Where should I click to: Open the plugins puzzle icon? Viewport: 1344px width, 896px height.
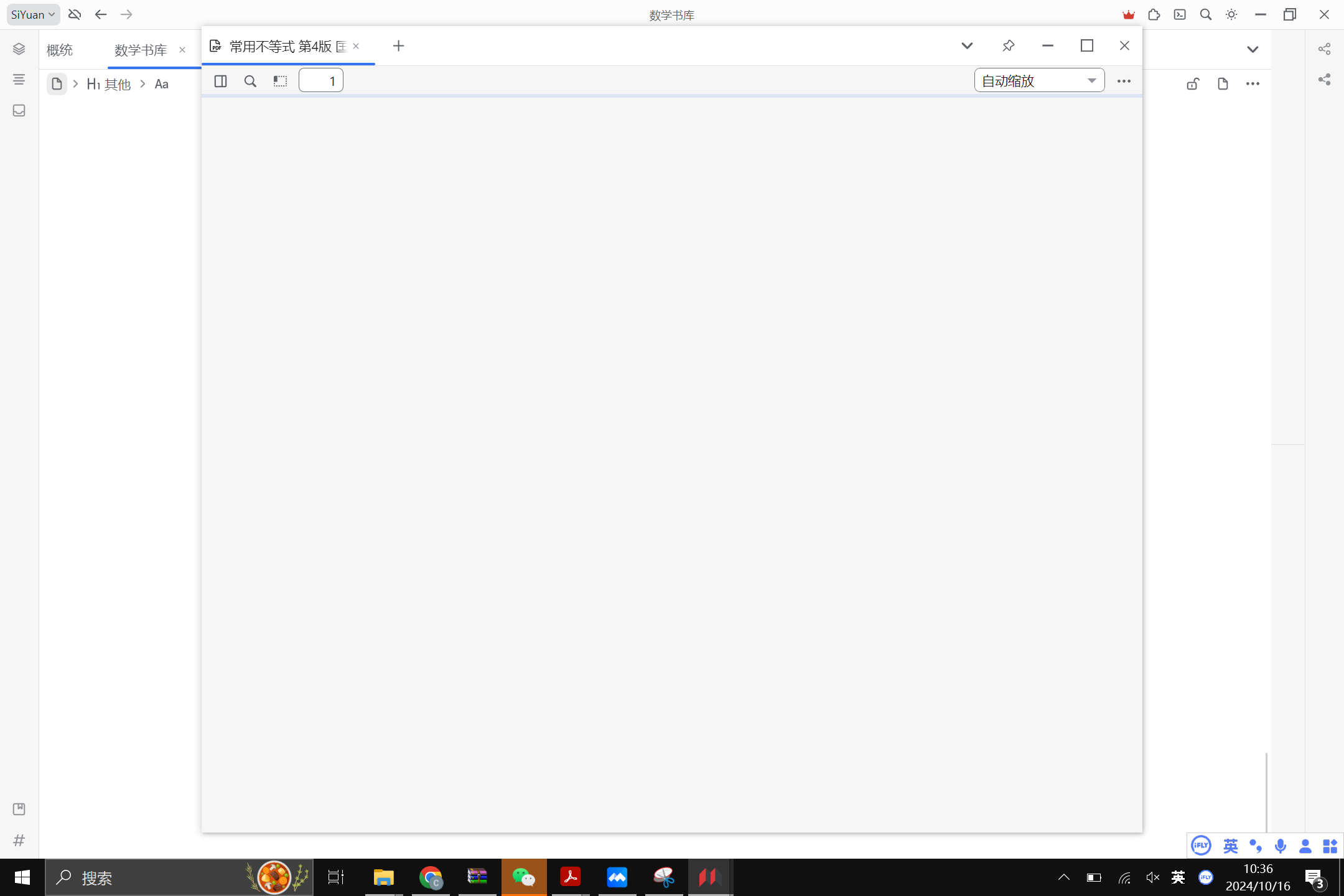click(1154, 14)
